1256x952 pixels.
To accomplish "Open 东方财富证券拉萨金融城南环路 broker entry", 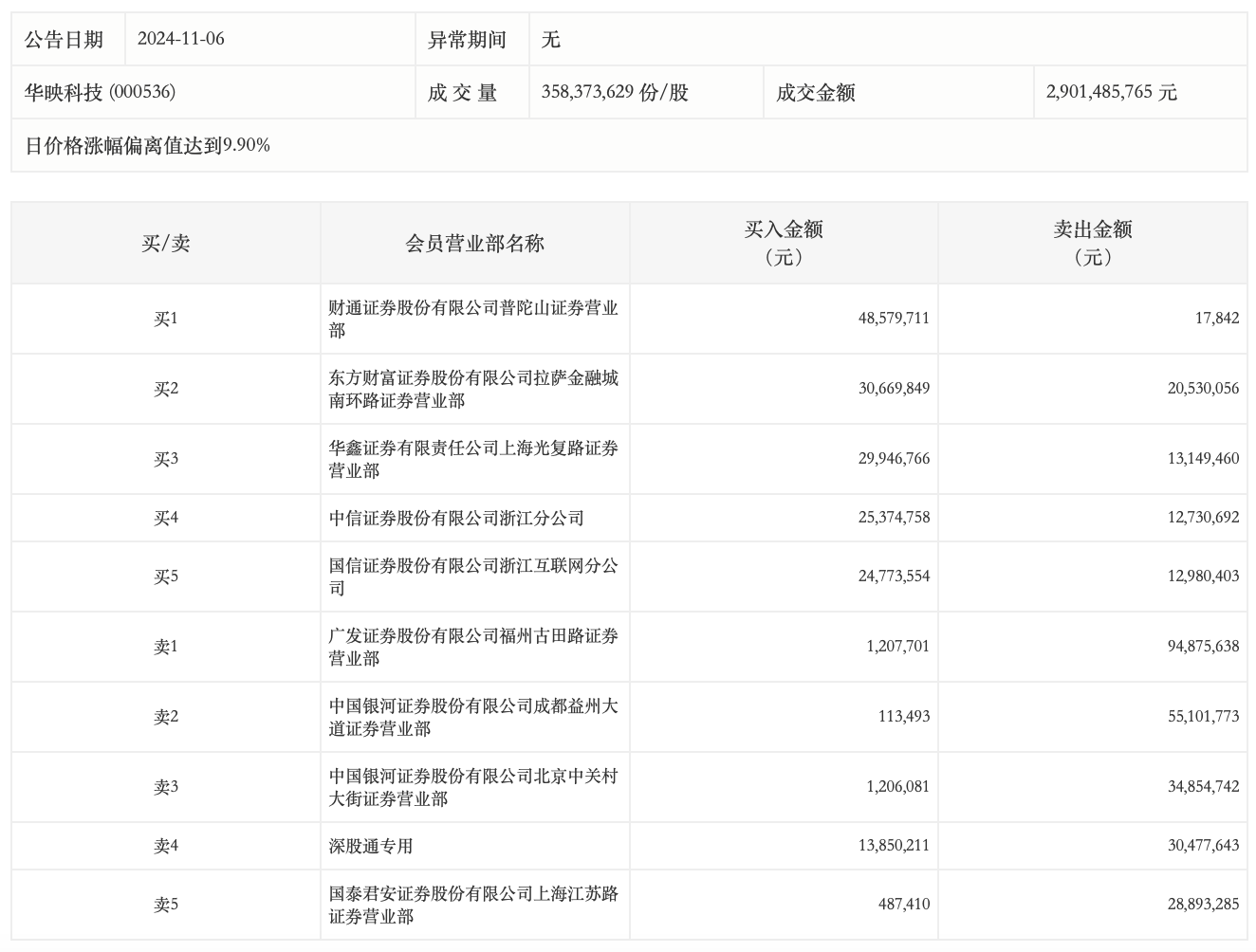I will point(473,389).
